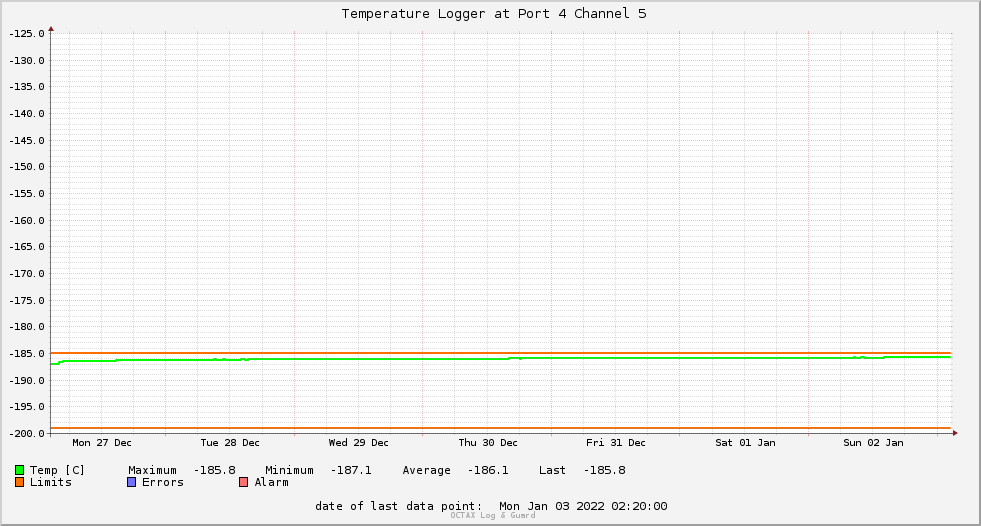This screenshot has width=981, height=526.
Task: Click the 'Limits' legend label
Action: [x=51, y=482]
